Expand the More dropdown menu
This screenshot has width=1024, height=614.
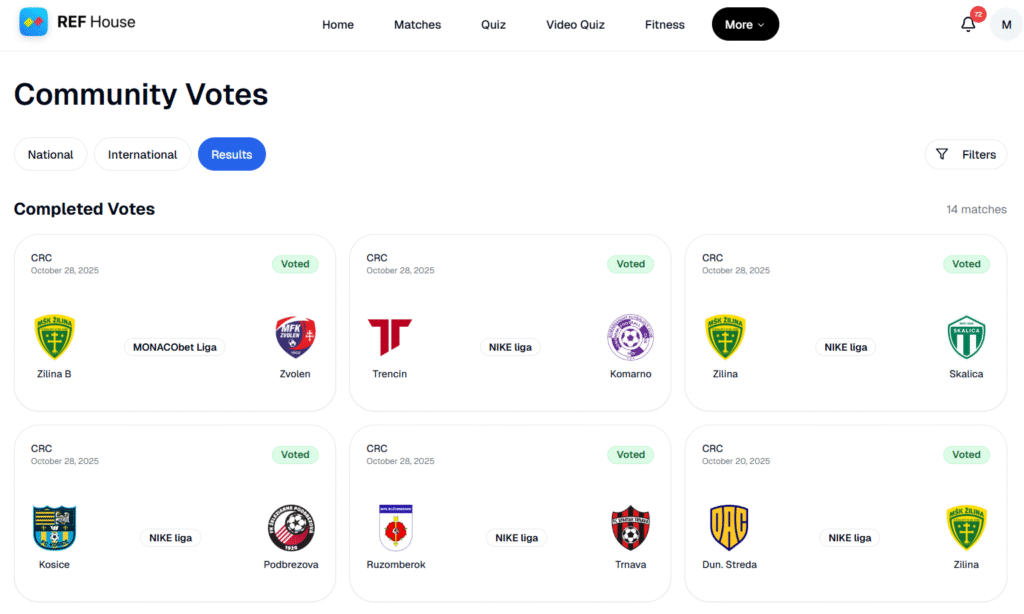745,25
